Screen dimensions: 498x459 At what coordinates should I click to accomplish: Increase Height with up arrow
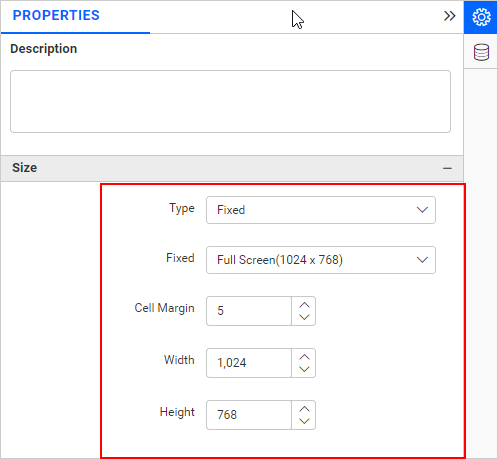[x=304, y=409]
